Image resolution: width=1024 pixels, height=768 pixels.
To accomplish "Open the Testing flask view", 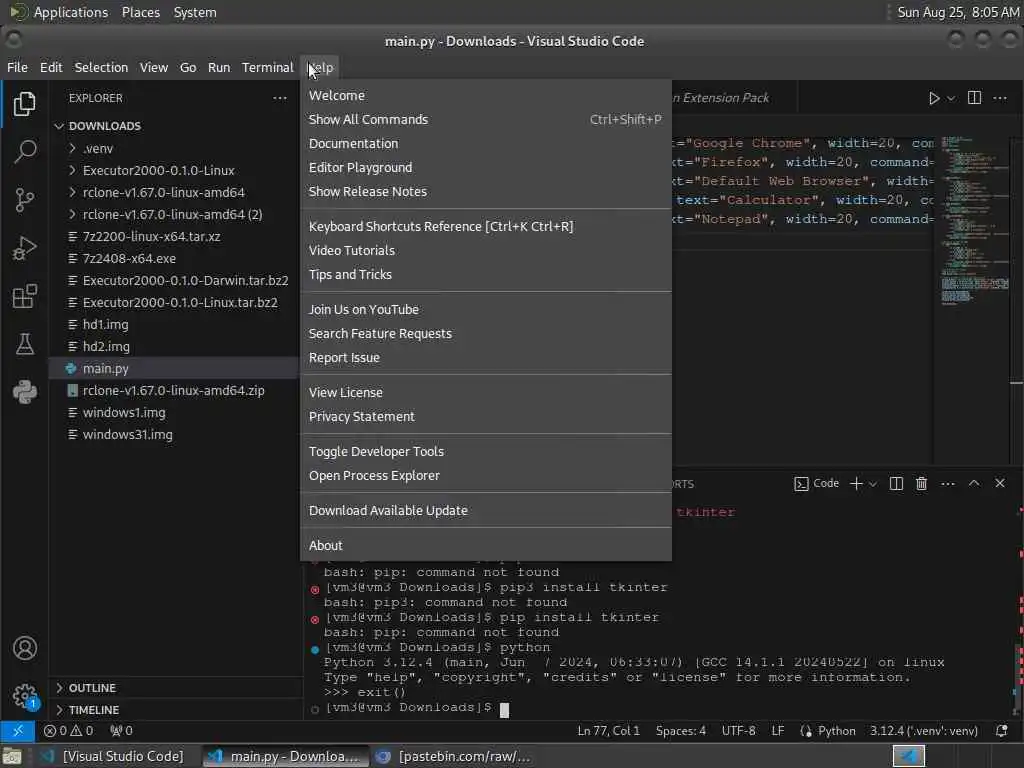I will [x=25, y=344].
